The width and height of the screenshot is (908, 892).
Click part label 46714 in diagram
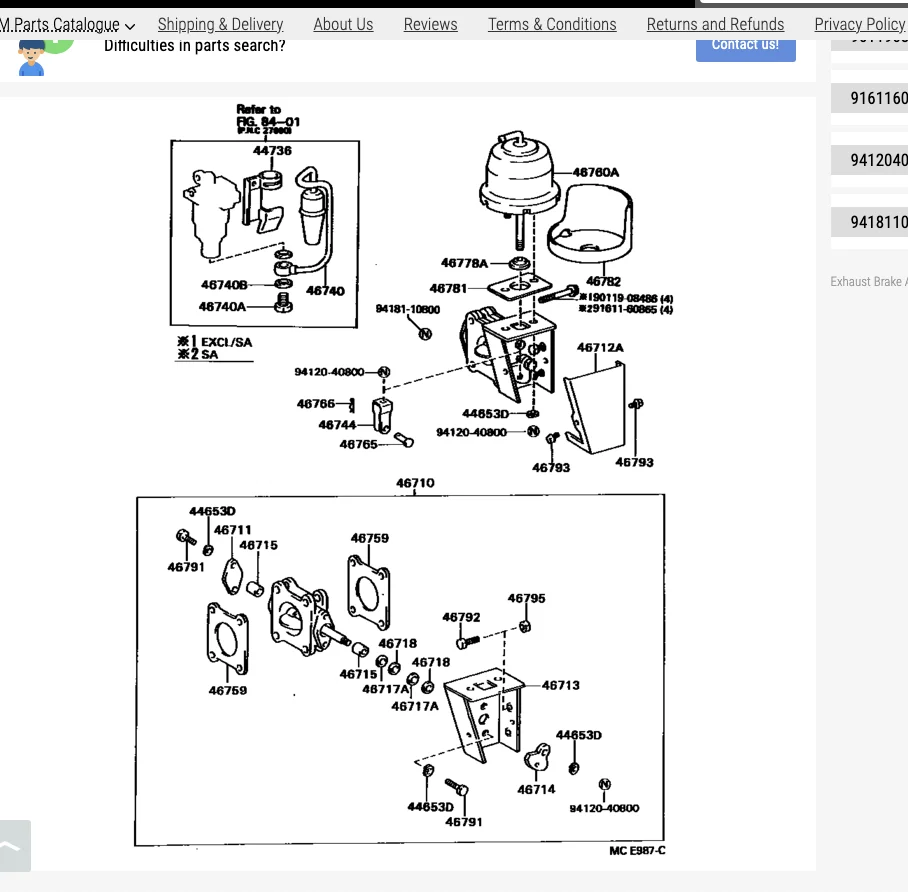(x=536, y=789)
